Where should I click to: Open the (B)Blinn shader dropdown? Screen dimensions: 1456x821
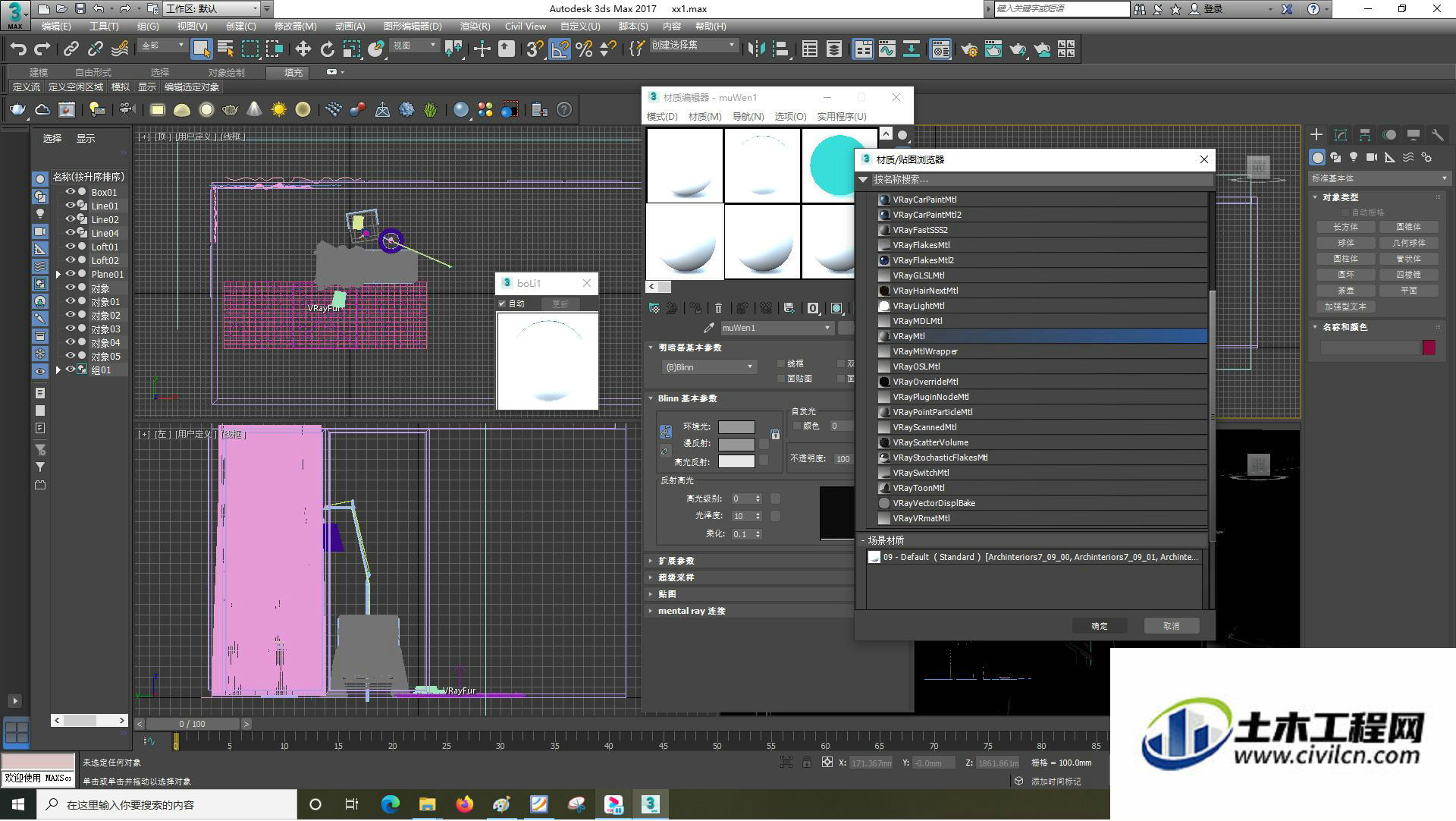710,367
